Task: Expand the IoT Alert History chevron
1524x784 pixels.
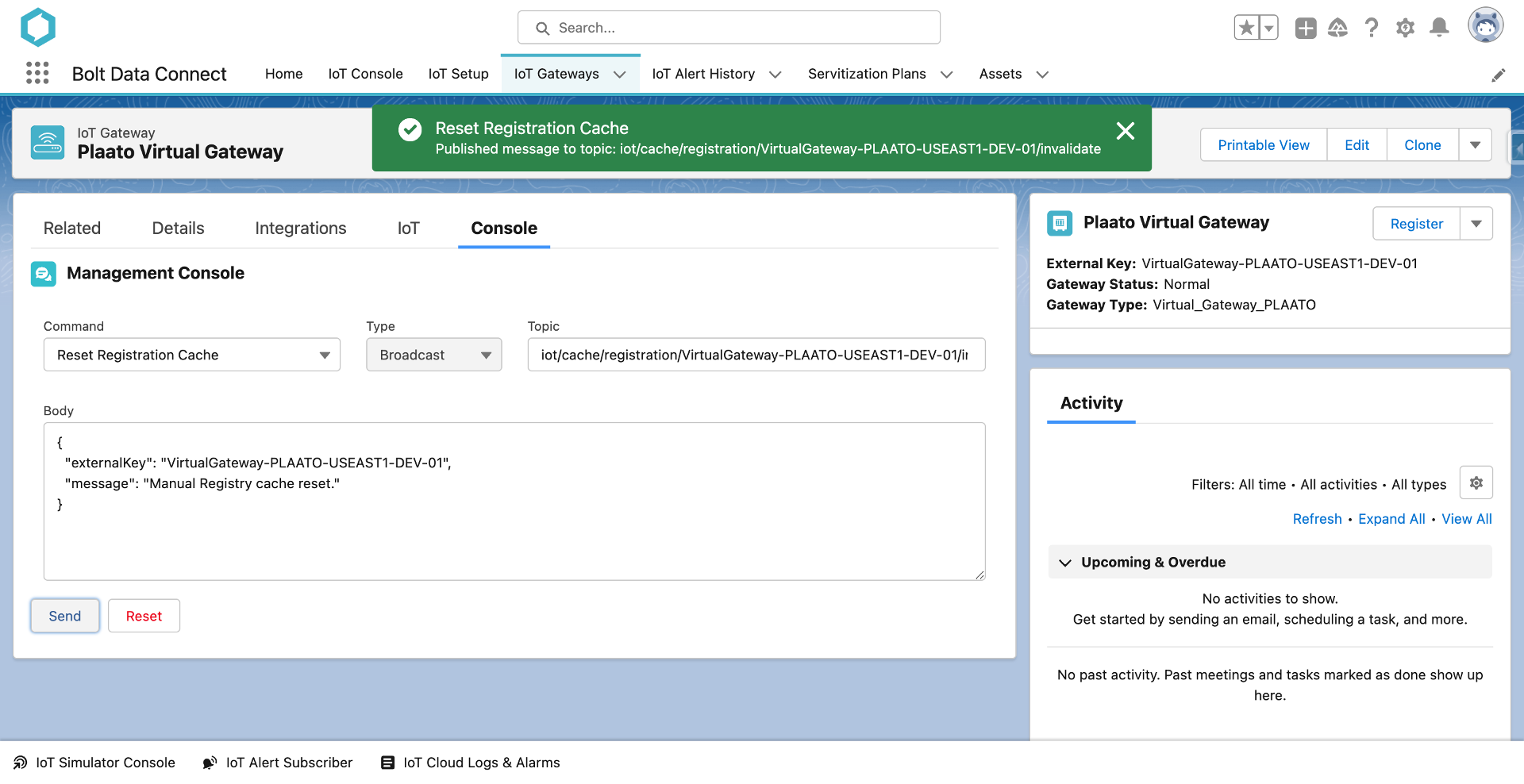Action: (775, 75)
